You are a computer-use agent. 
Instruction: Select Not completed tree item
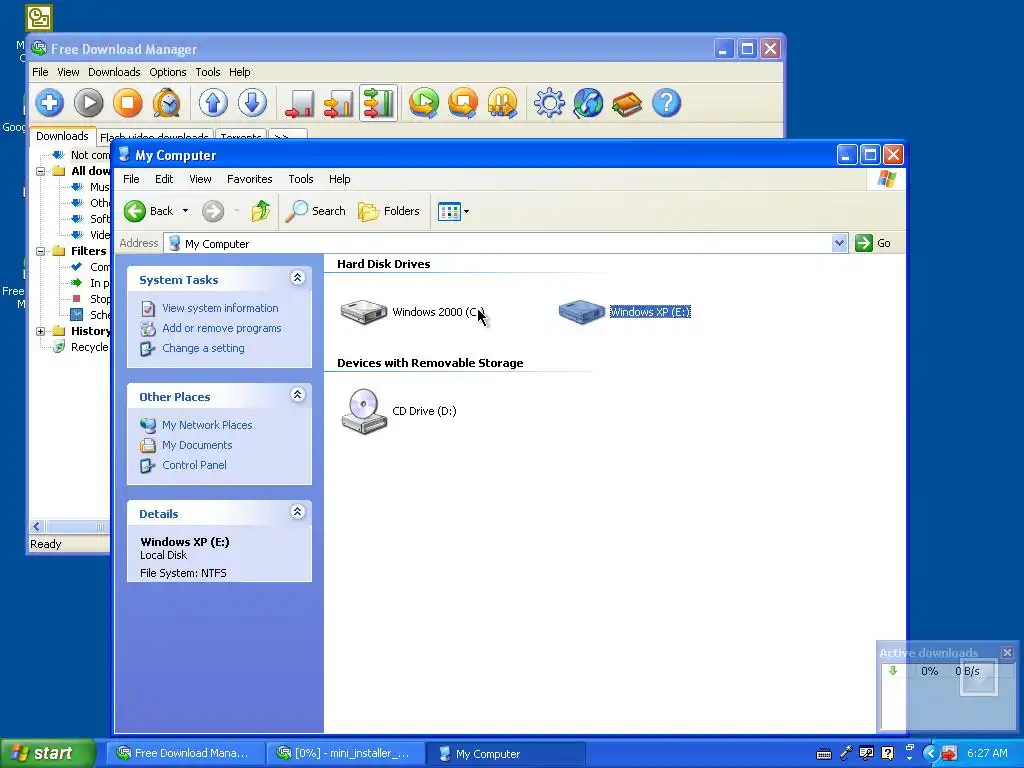tap(81, 155)
